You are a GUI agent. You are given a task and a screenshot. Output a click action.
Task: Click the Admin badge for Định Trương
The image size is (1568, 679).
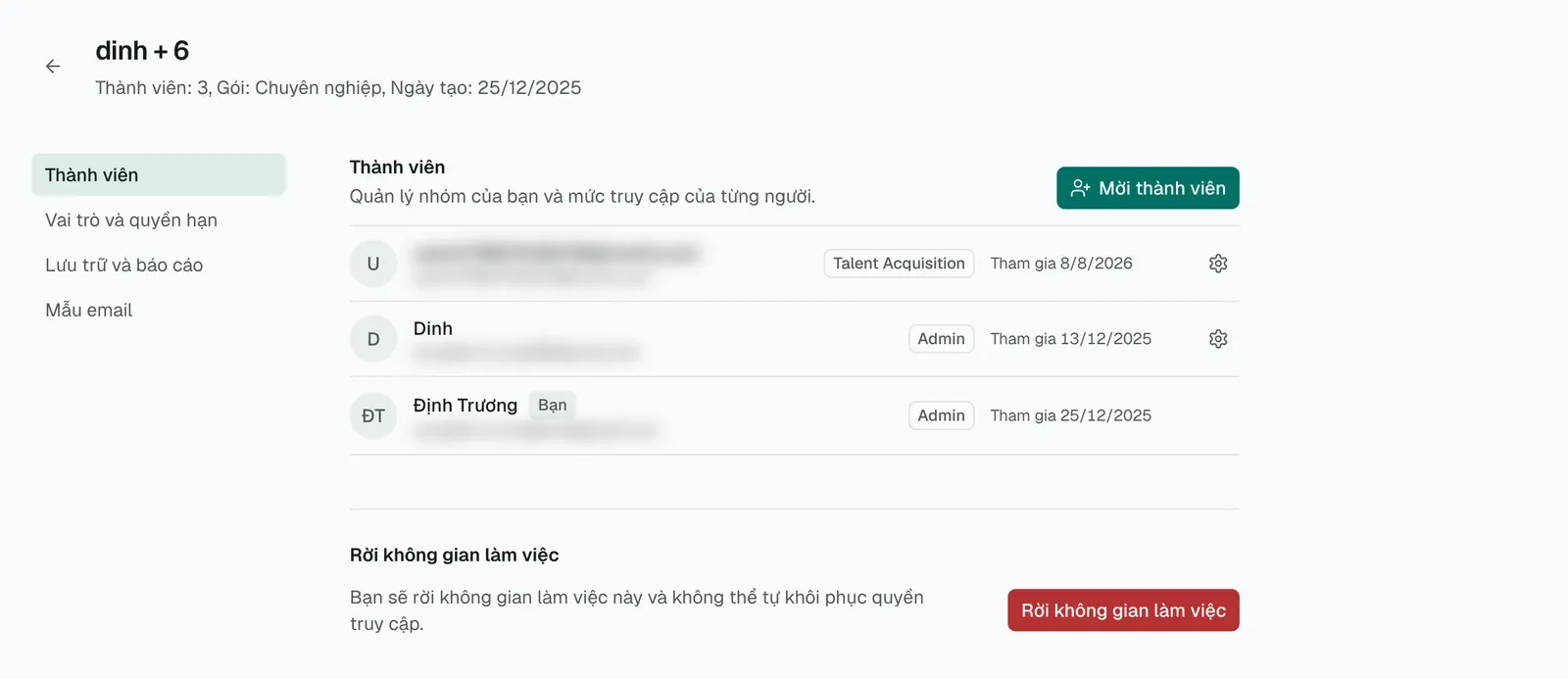coord(941,415)
